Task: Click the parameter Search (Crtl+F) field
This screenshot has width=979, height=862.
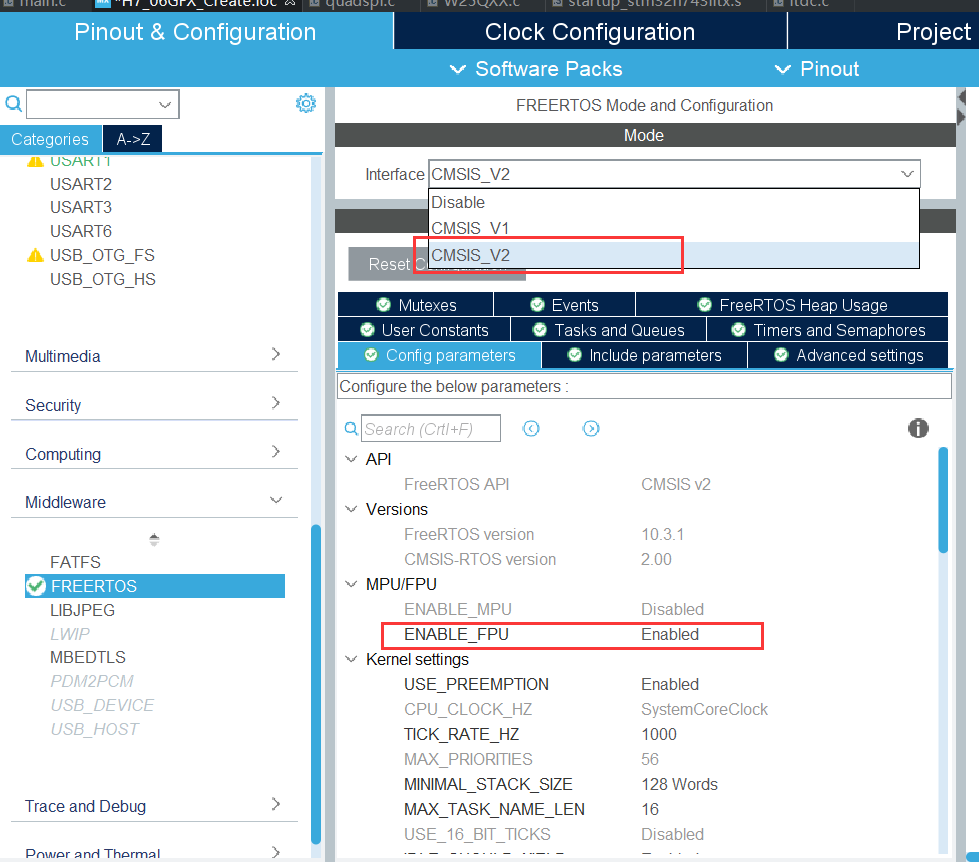Action: (x=431, y=429)
